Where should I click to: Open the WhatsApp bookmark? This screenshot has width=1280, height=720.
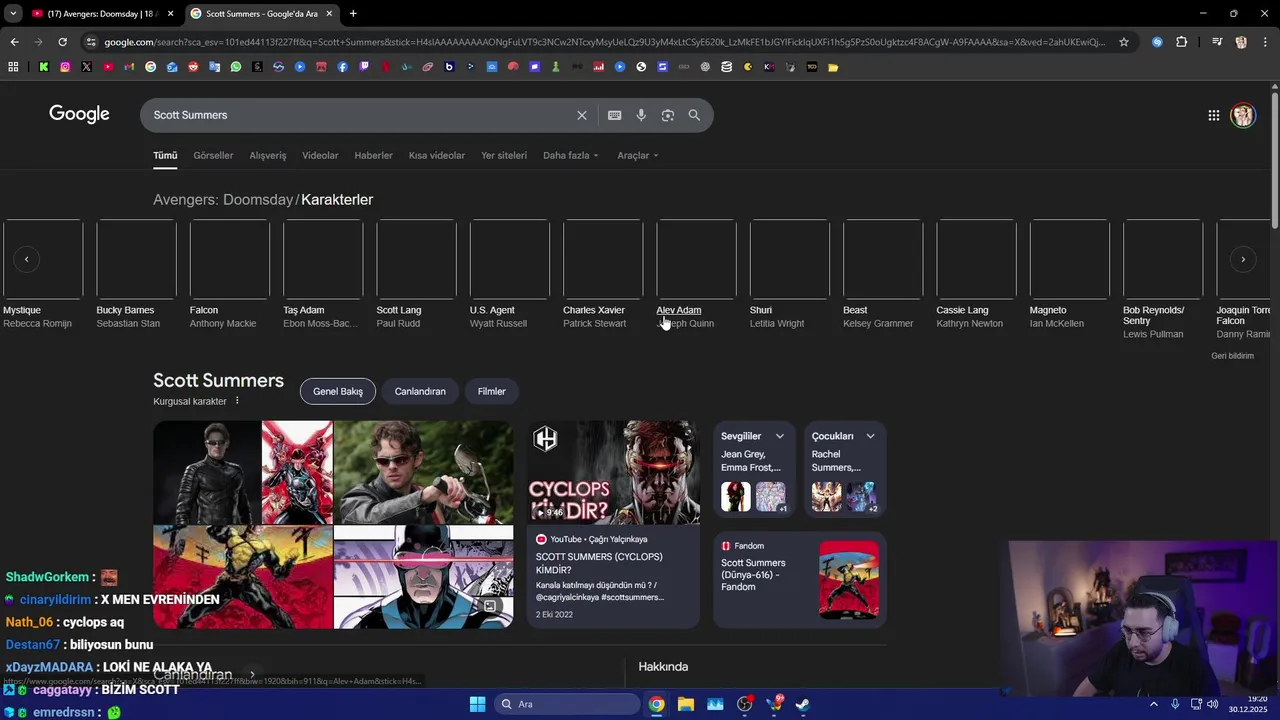(x=236, y=67)
